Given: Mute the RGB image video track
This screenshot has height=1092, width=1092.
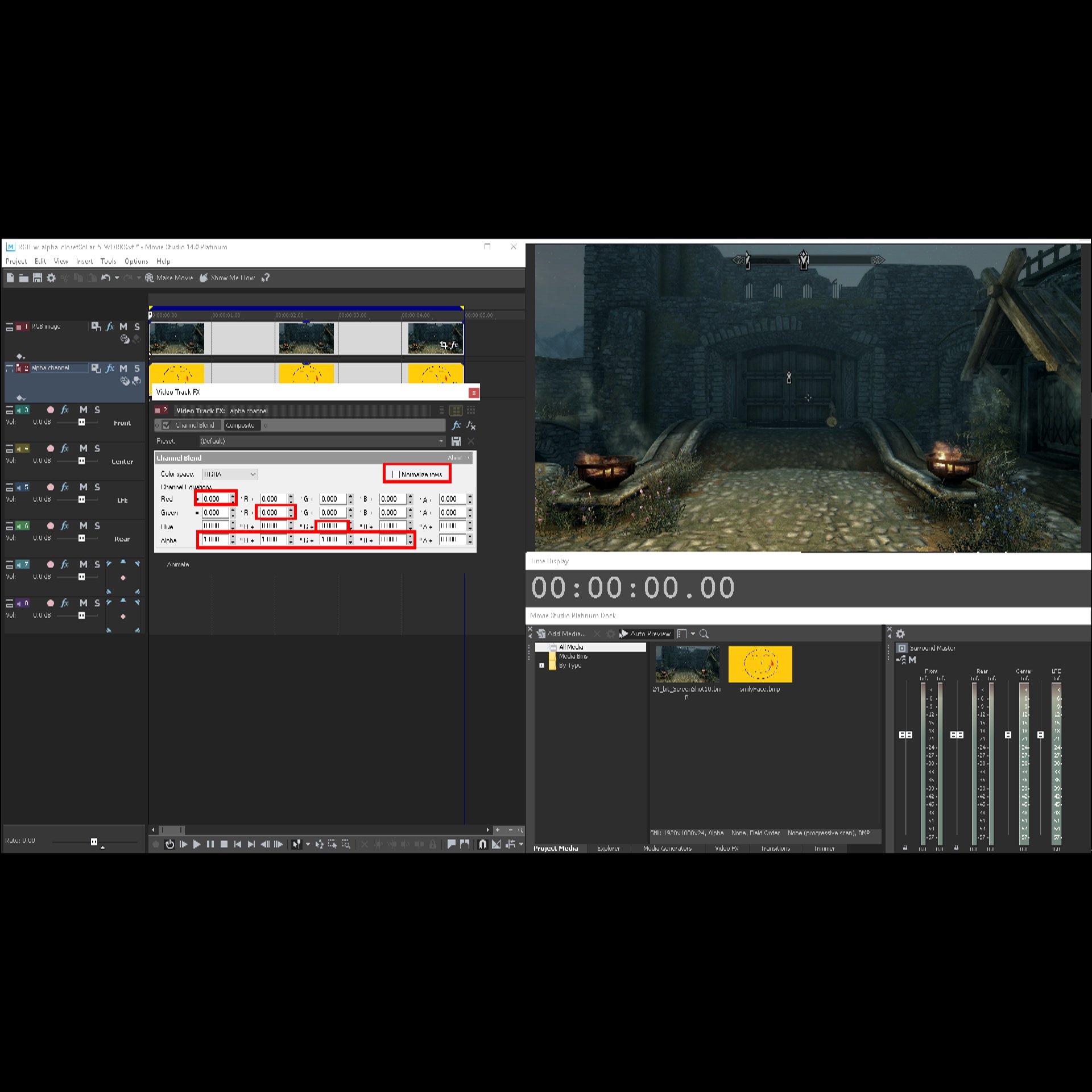Looking at the screenshot, I should [x=123, y=326].
